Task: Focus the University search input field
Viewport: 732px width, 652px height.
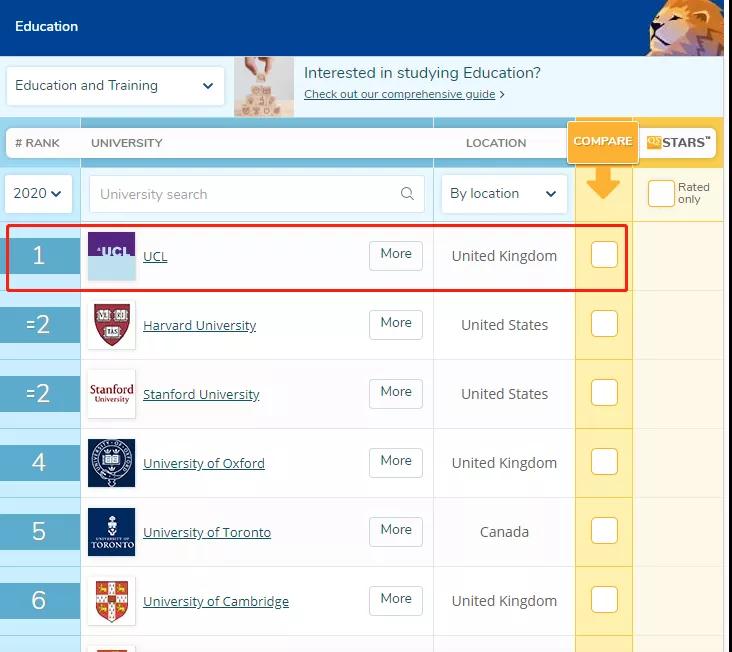Action: (x=257, y=194)
